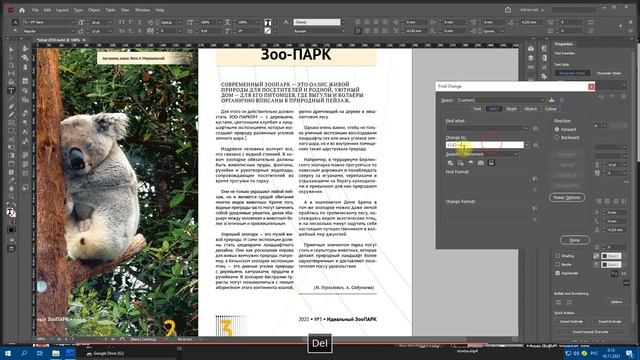Click Save Query icon in Find/Change
Image resolution: width=640 pixels, height=360 pixels.
pos(551,100)
